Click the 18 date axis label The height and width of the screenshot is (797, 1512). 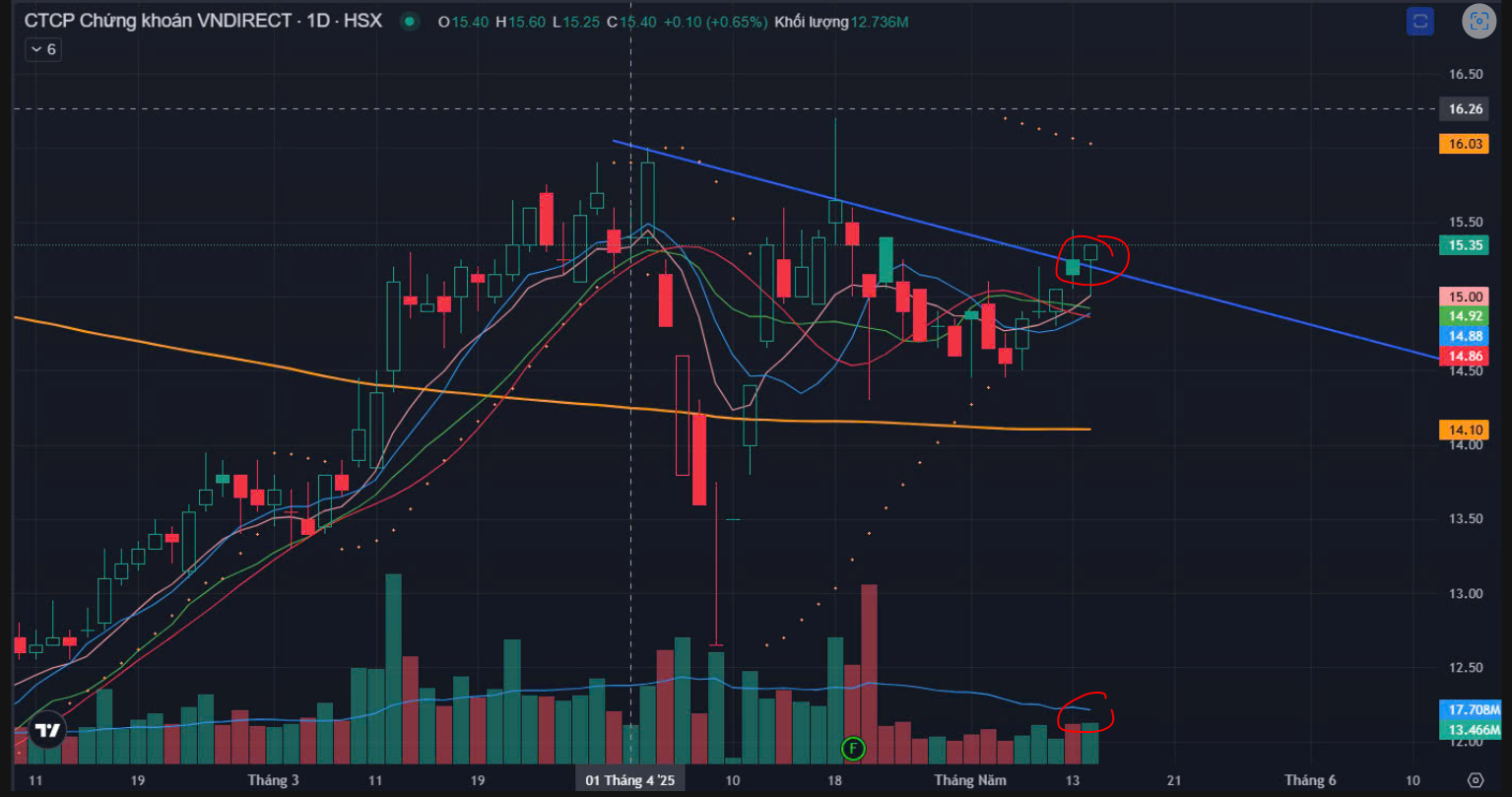pos(834,780)
